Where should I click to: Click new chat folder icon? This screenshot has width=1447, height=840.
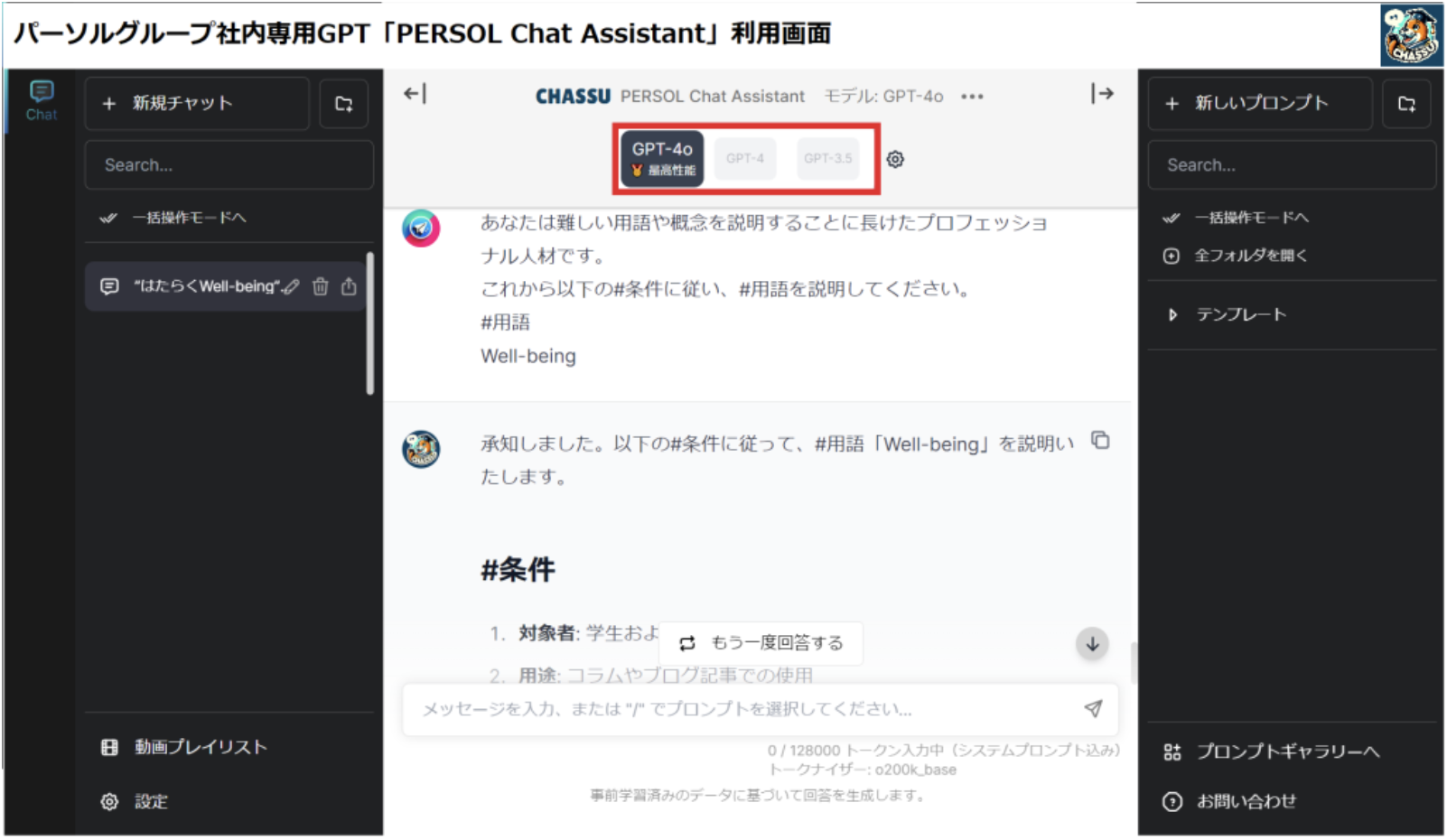click(x=344, y=104)
